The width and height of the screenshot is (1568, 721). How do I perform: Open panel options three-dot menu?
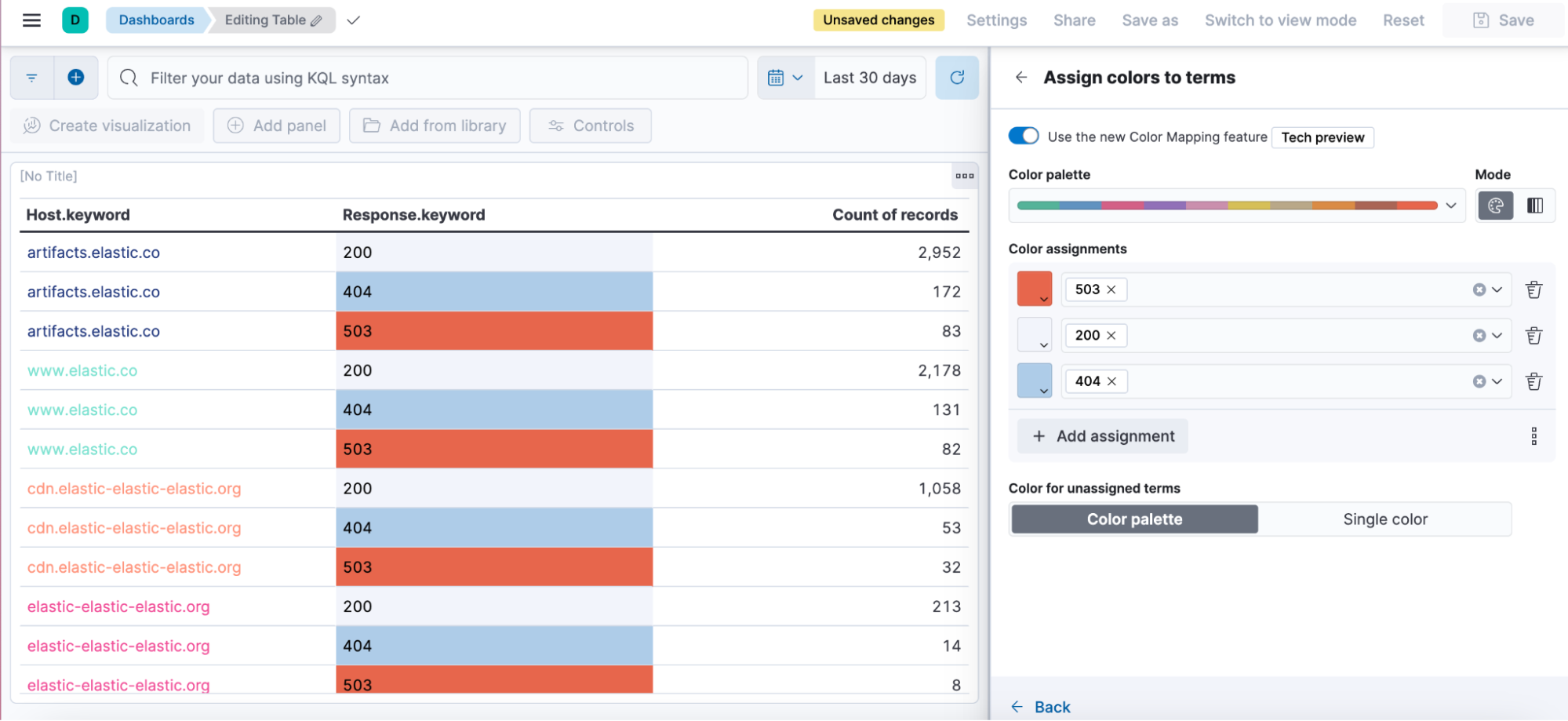(x=964, y=176)
